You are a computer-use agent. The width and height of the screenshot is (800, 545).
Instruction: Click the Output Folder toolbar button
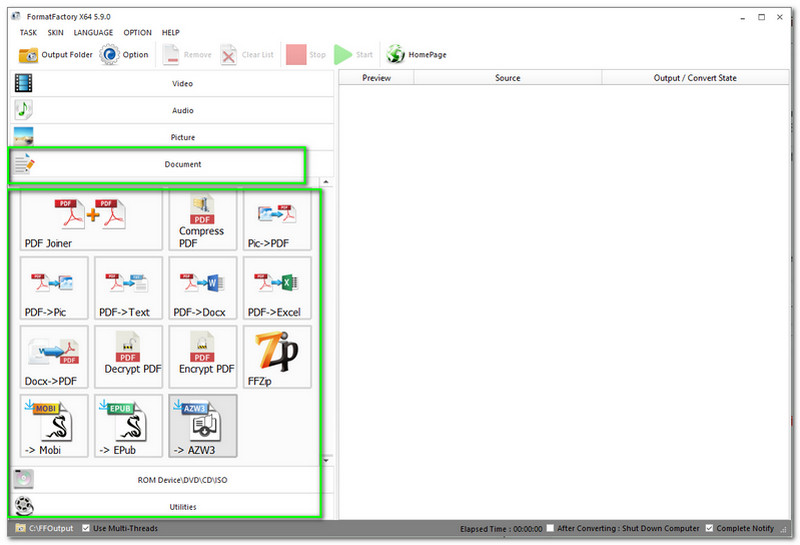[x=56, y=55]
